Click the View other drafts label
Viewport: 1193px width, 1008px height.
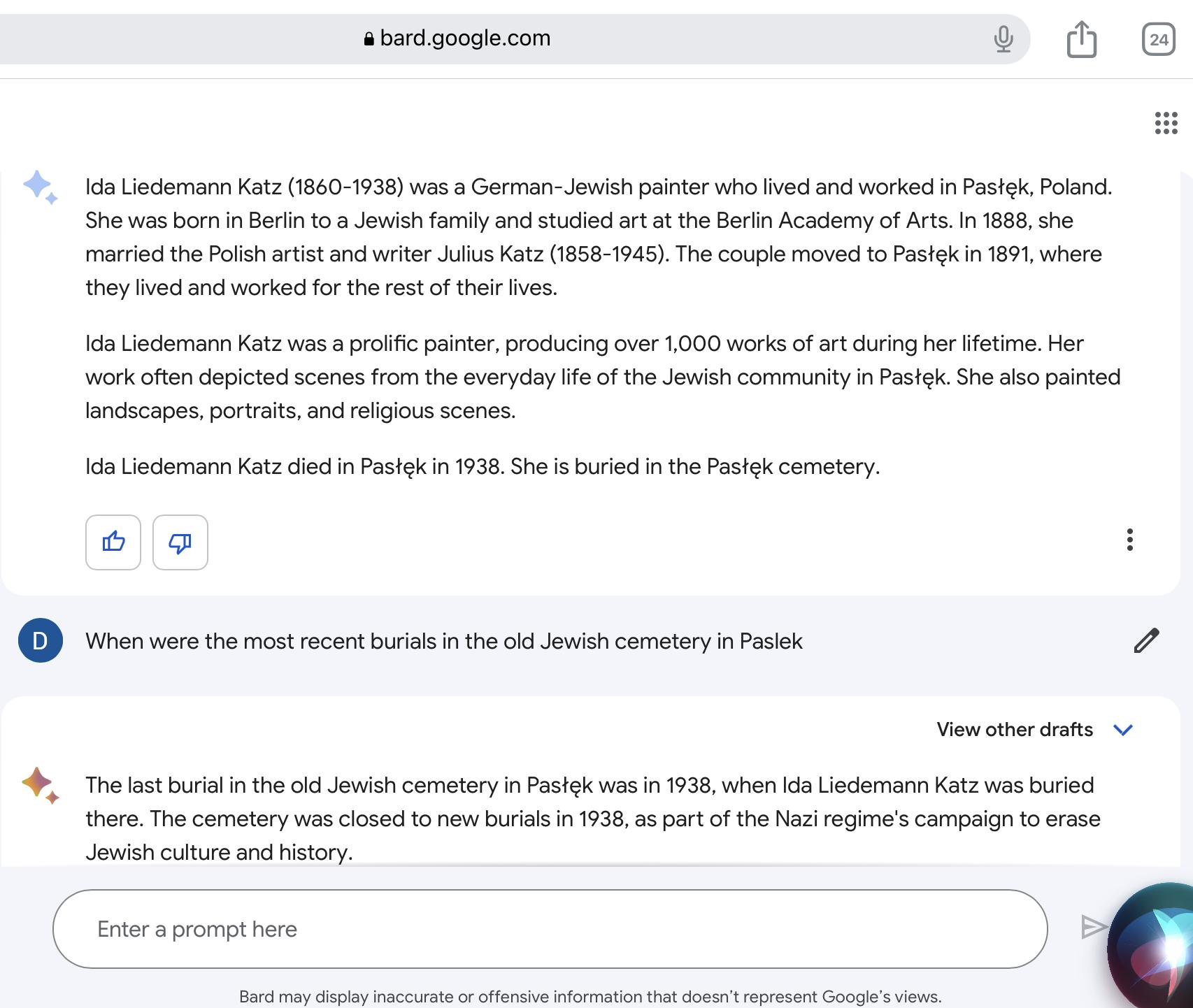coord(1015,729)
